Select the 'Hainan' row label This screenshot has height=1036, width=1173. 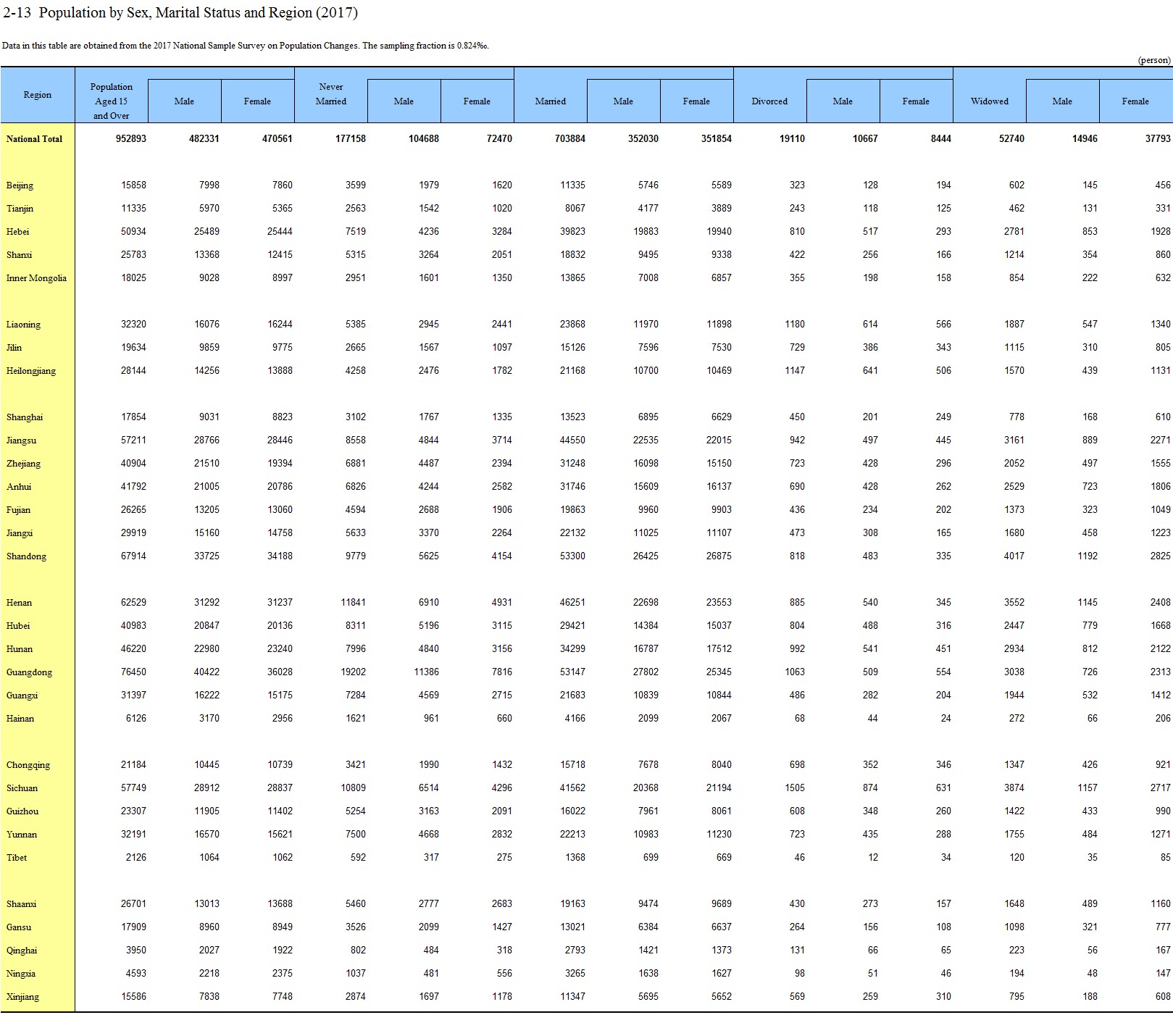(x=20, y=719)
